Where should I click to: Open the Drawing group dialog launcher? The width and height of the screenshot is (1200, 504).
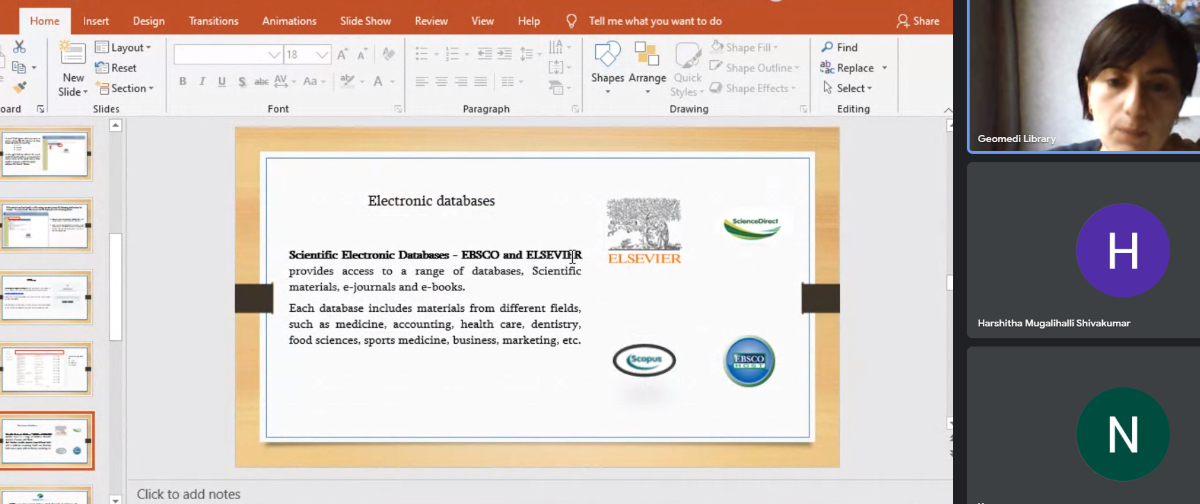pyautogui.click(x=803, y=108)
